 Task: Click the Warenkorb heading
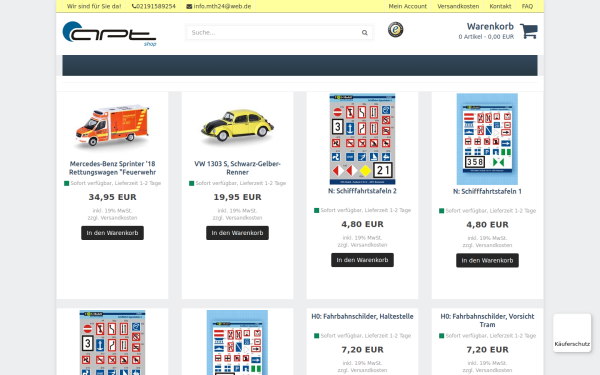(x=490, y=26)
